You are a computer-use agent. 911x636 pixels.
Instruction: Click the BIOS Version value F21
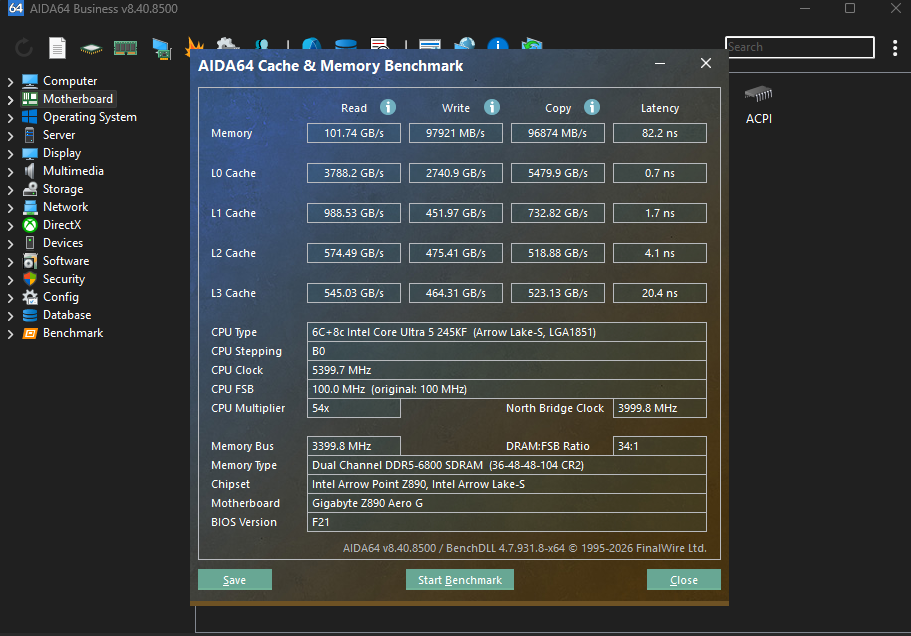pyautogui.click(x=507, y=522)
